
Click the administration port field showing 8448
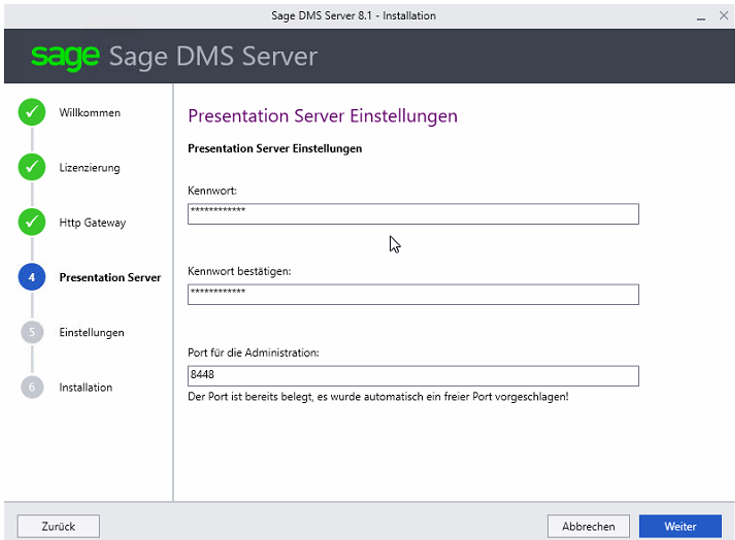[x=412, y=376]
